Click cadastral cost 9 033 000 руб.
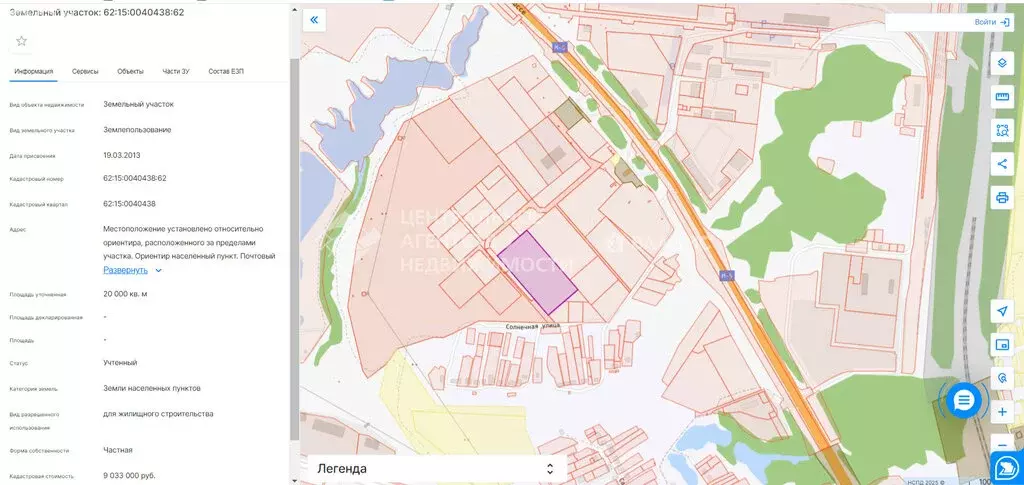 pyautogui.click(x=129, y=476)
